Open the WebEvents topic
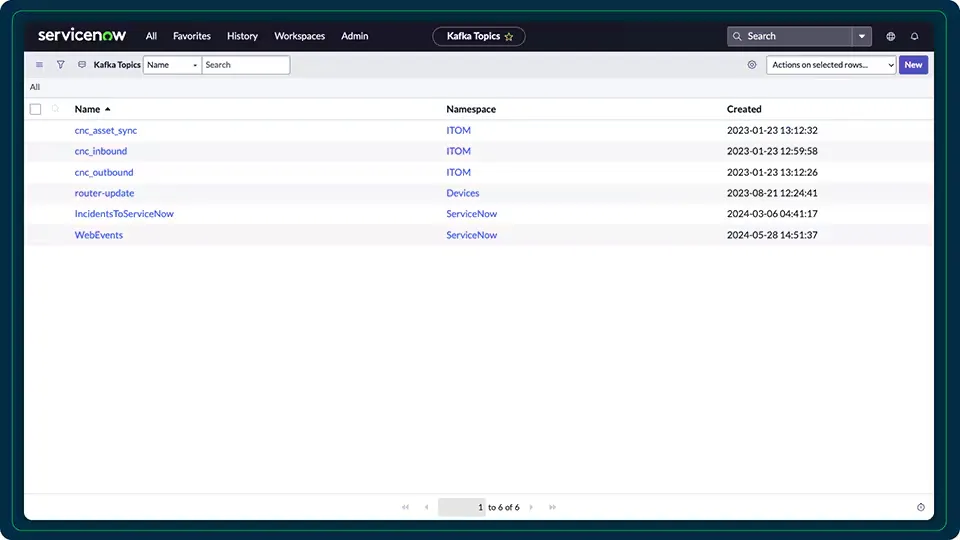Screen dimensions: 960x540 click(99, 235)
